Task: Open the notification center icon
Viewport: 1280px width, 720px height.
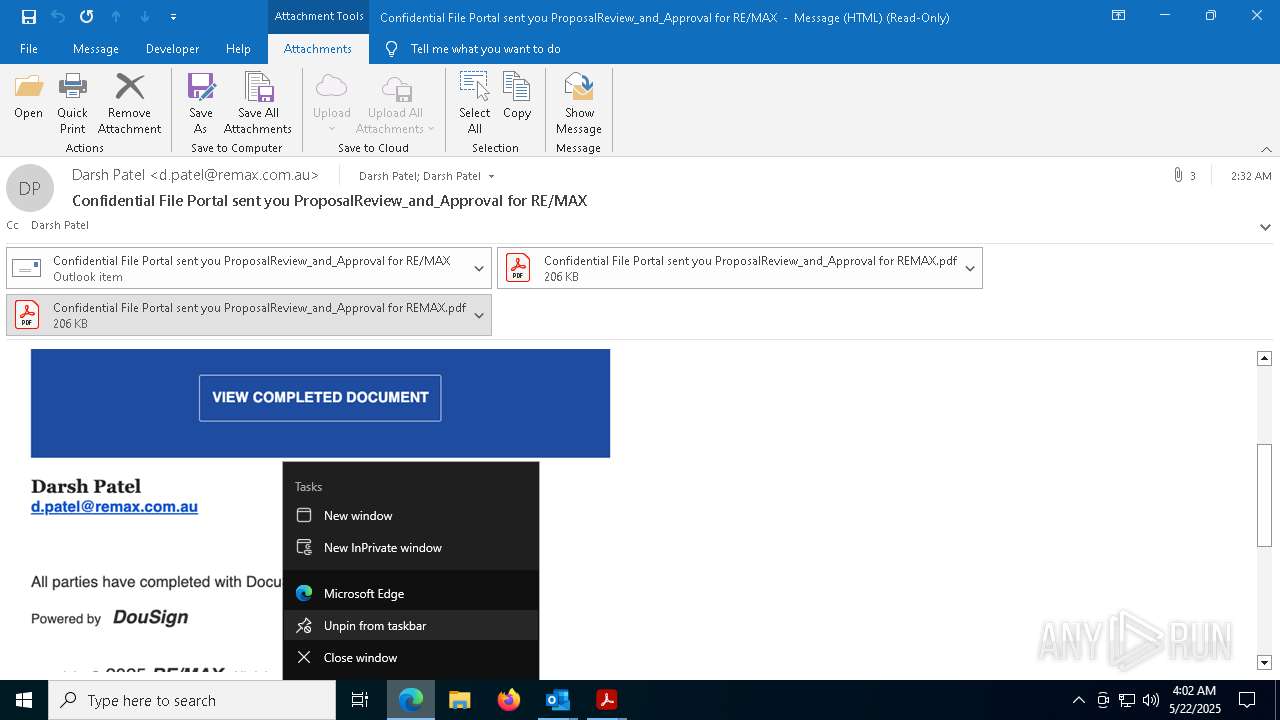Action: (1247, 700)
